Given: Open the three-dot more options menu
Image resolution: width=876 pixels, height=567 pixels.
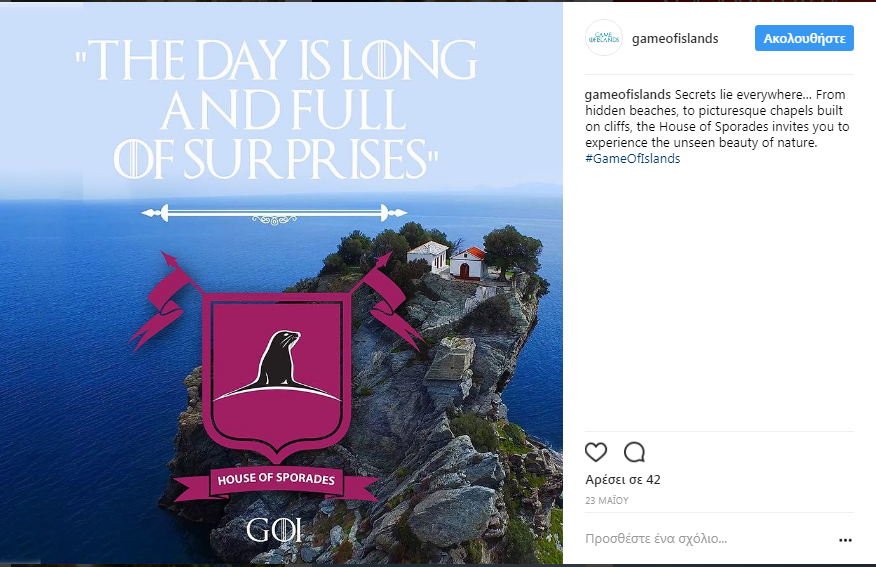Looking at the screenshot, I should 845,540.
